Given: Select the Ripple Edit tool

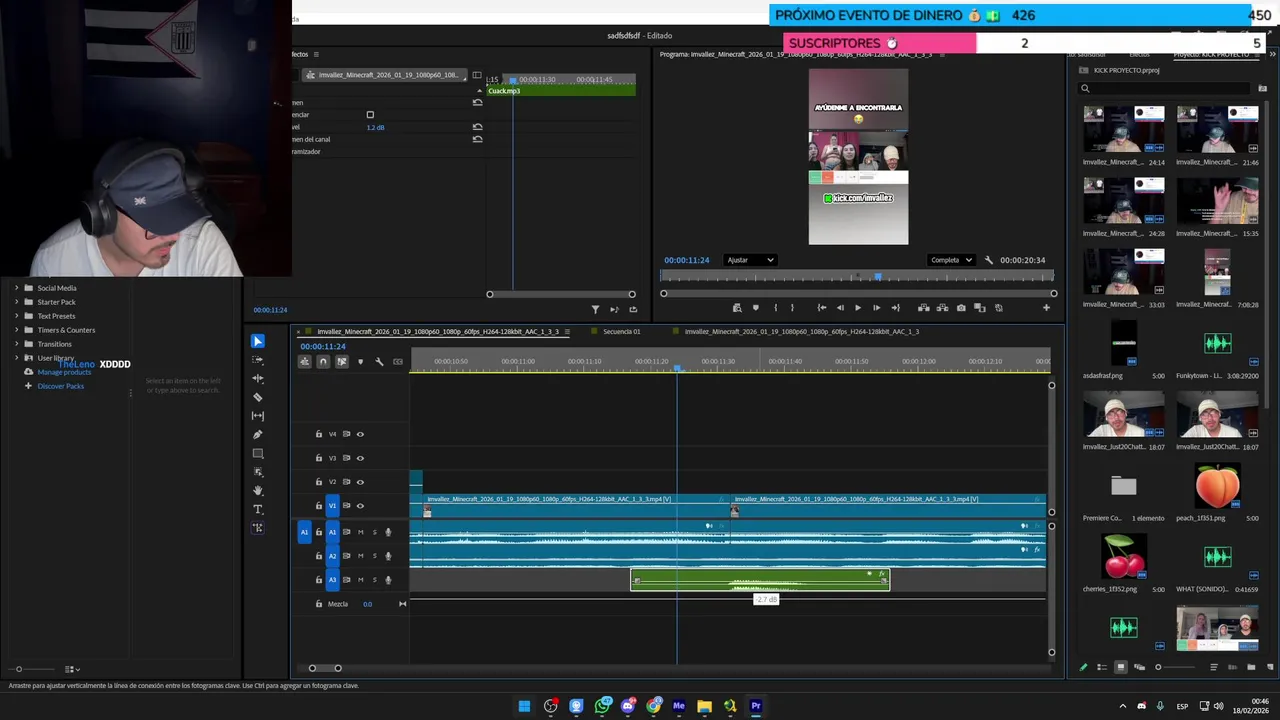Looking at the screenshot, I should click(x=258, y=378).
